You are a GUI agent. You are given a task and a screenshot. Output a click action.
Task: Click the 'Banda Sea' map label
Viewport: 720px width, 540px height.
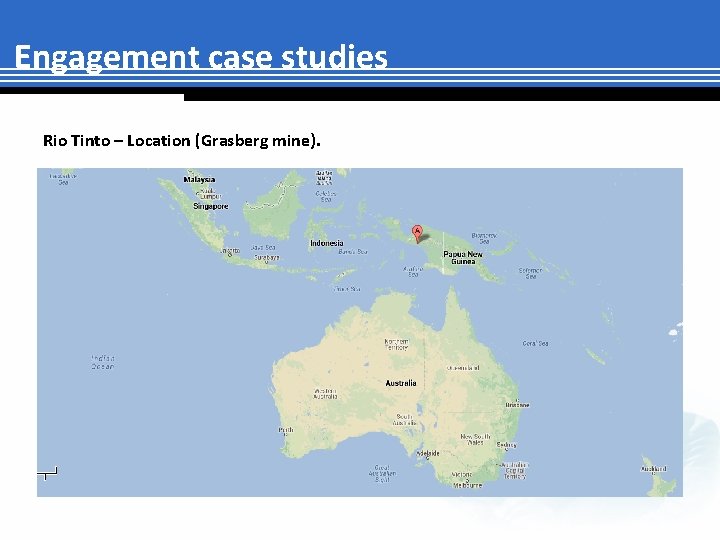(x=353, y=252)
